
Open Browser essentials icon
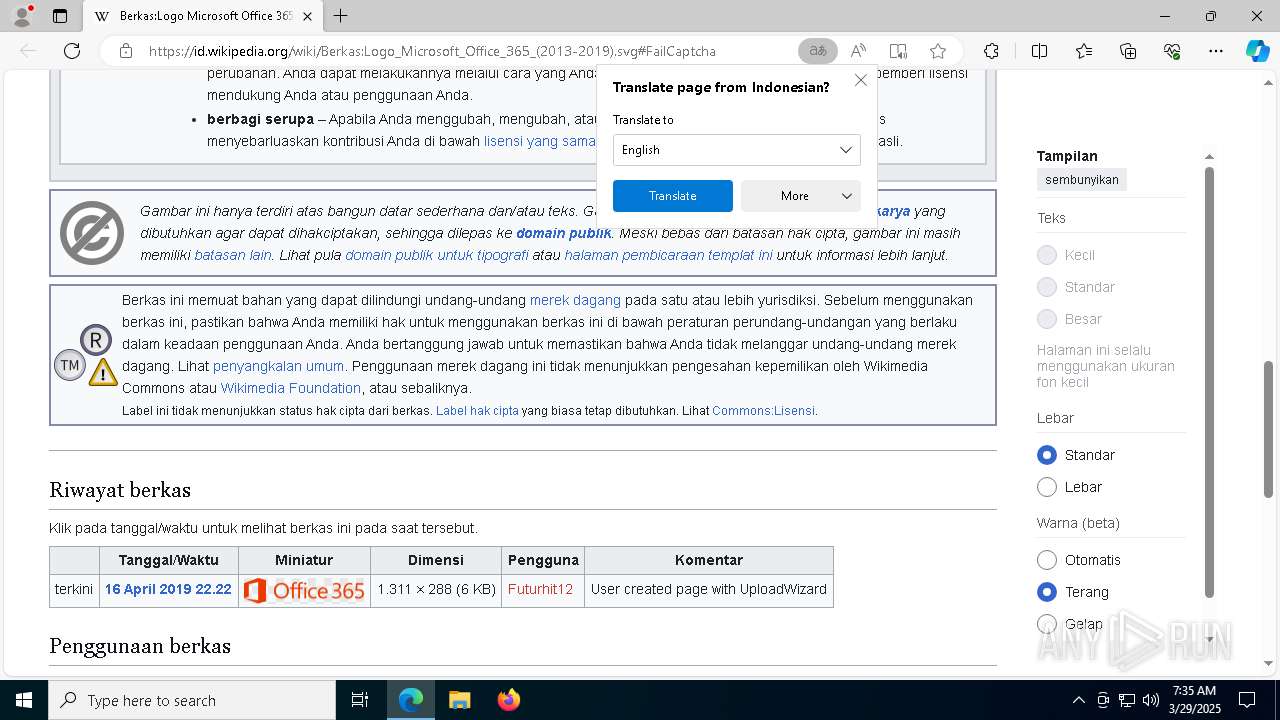[1172, 51]
